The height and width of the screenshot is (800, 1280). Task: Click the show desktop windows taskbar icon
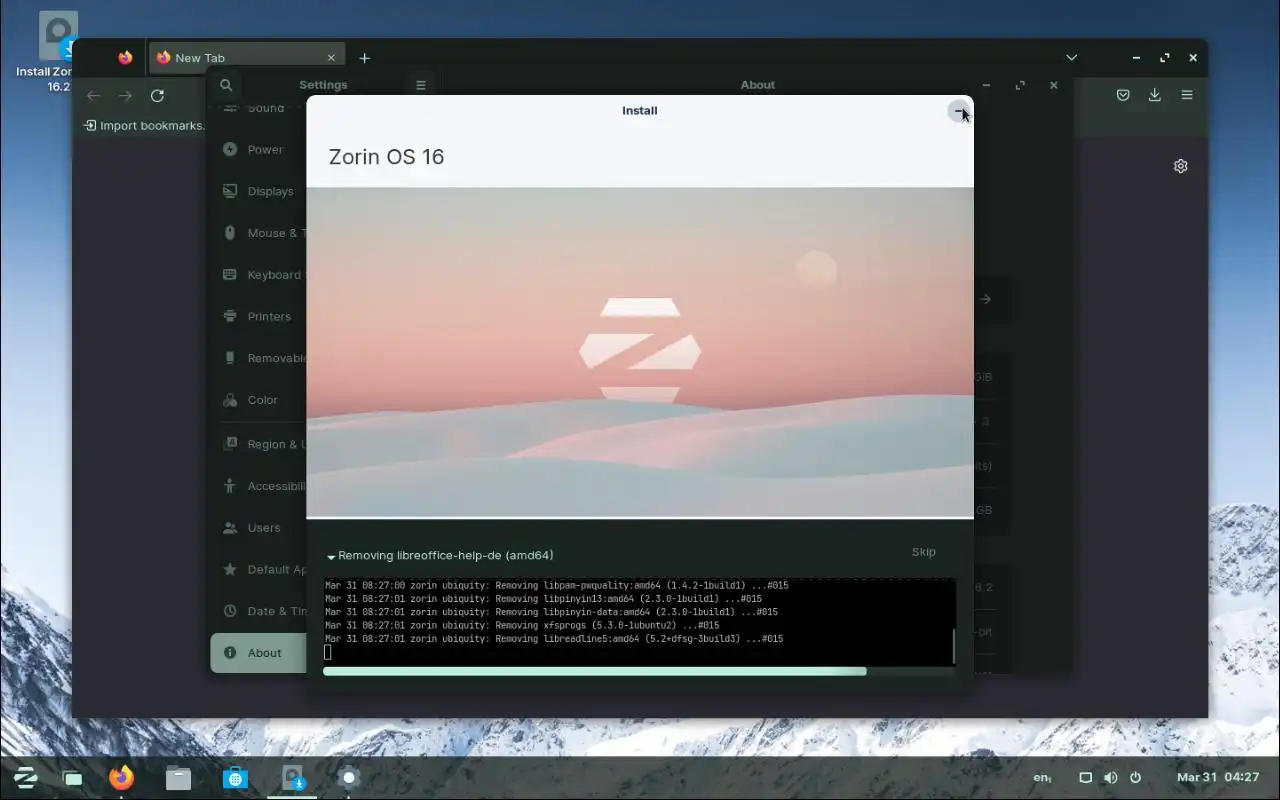point(73,777)
